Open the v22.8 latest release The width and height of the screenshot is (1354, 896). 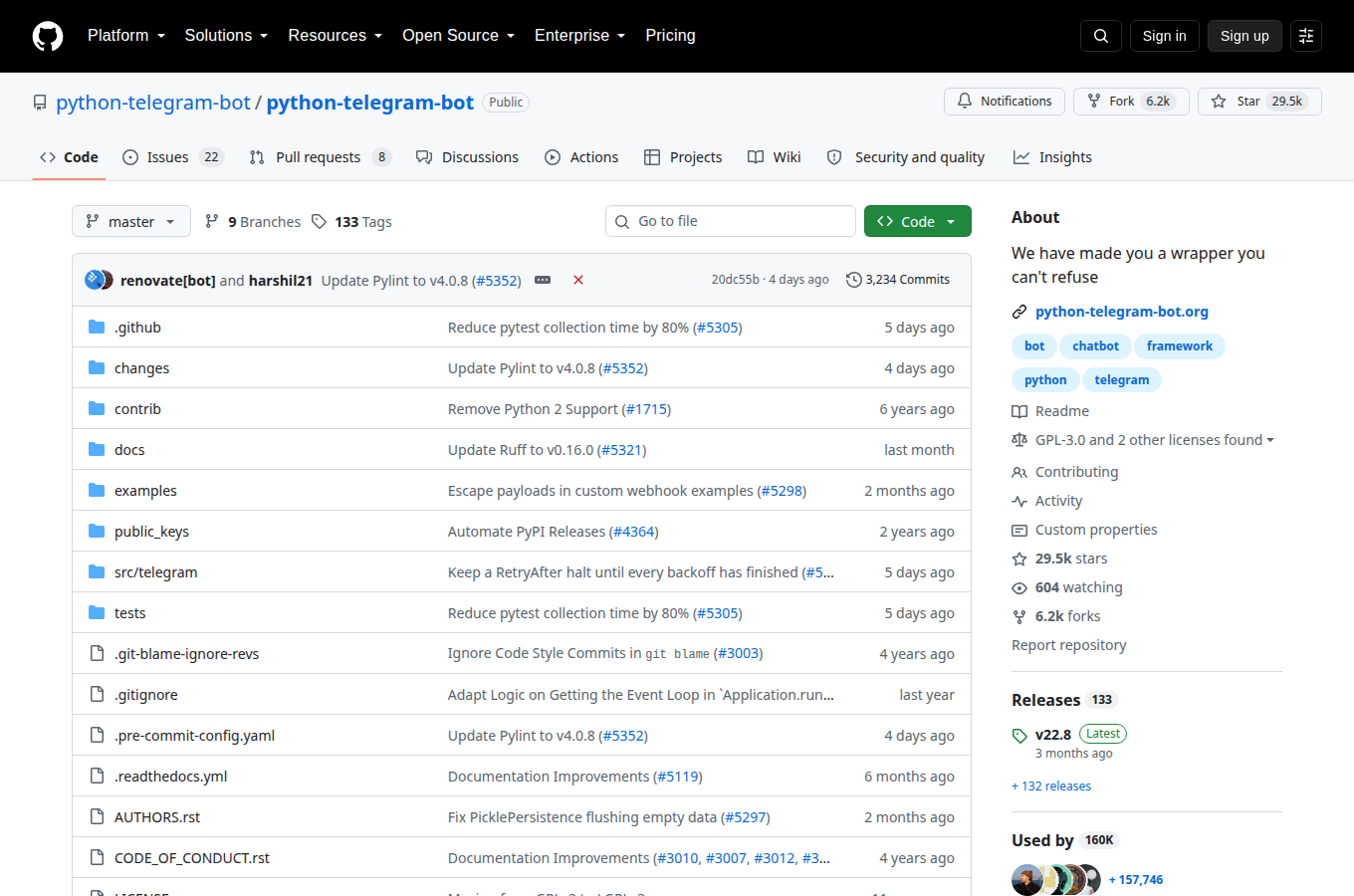1053,735
